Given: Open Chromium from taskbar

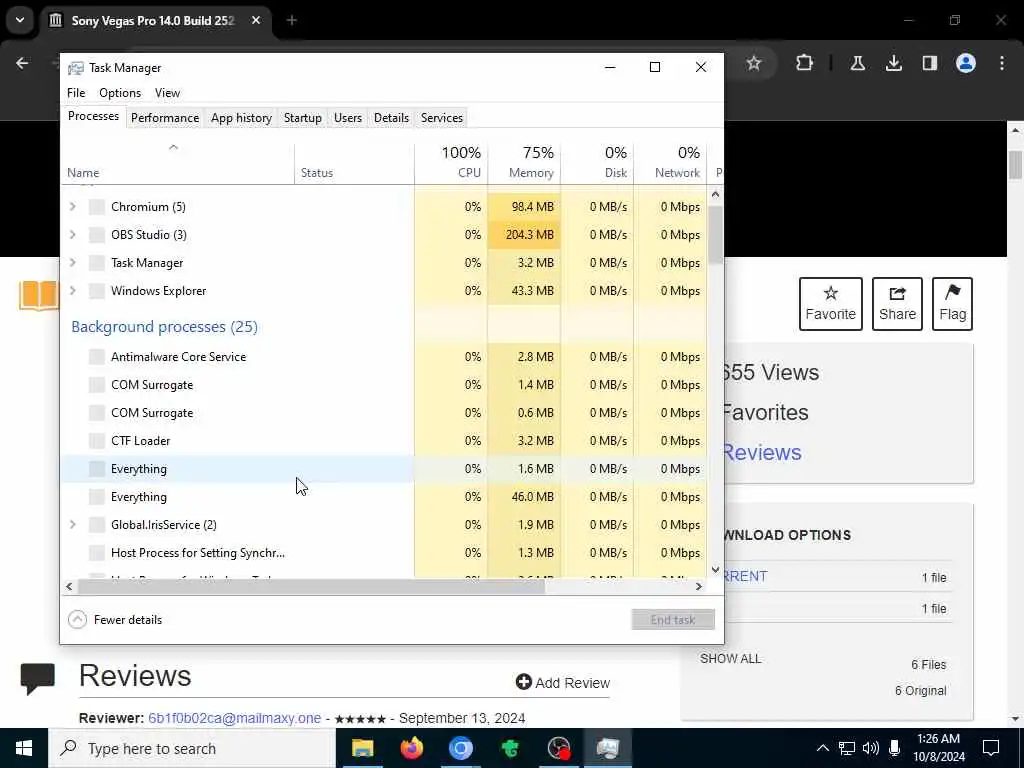Looking at the screenshot, I should click(460, 748).
